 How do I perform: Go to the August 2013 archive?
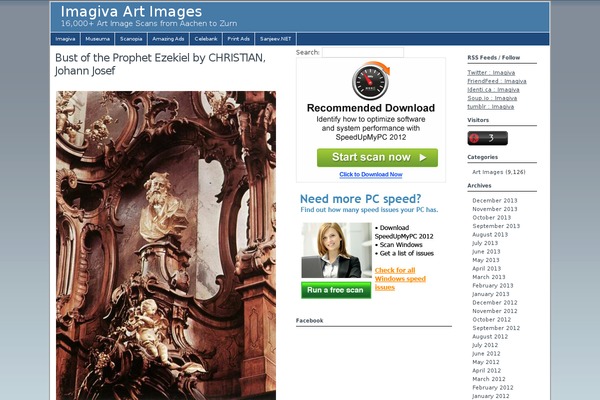[x=490, y=234]
